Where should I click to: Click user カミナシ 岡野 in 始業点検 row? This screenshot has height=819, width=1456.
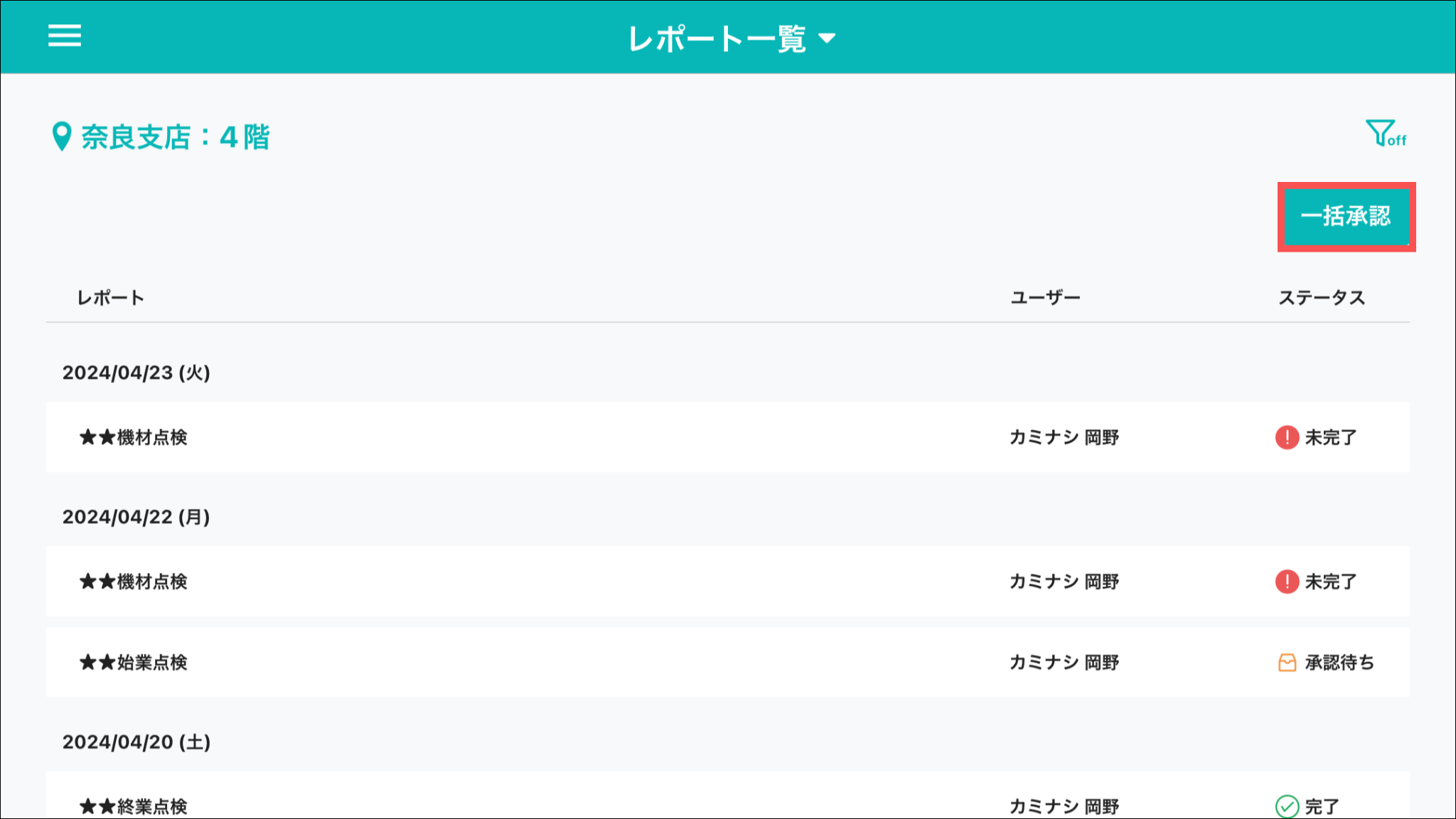[1064, 663]
